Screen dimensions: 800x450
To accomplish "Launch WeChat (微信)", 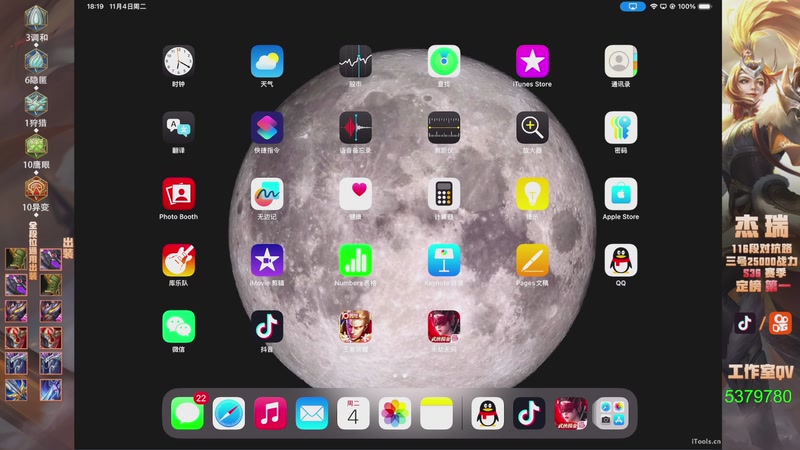I will point(179,327).
